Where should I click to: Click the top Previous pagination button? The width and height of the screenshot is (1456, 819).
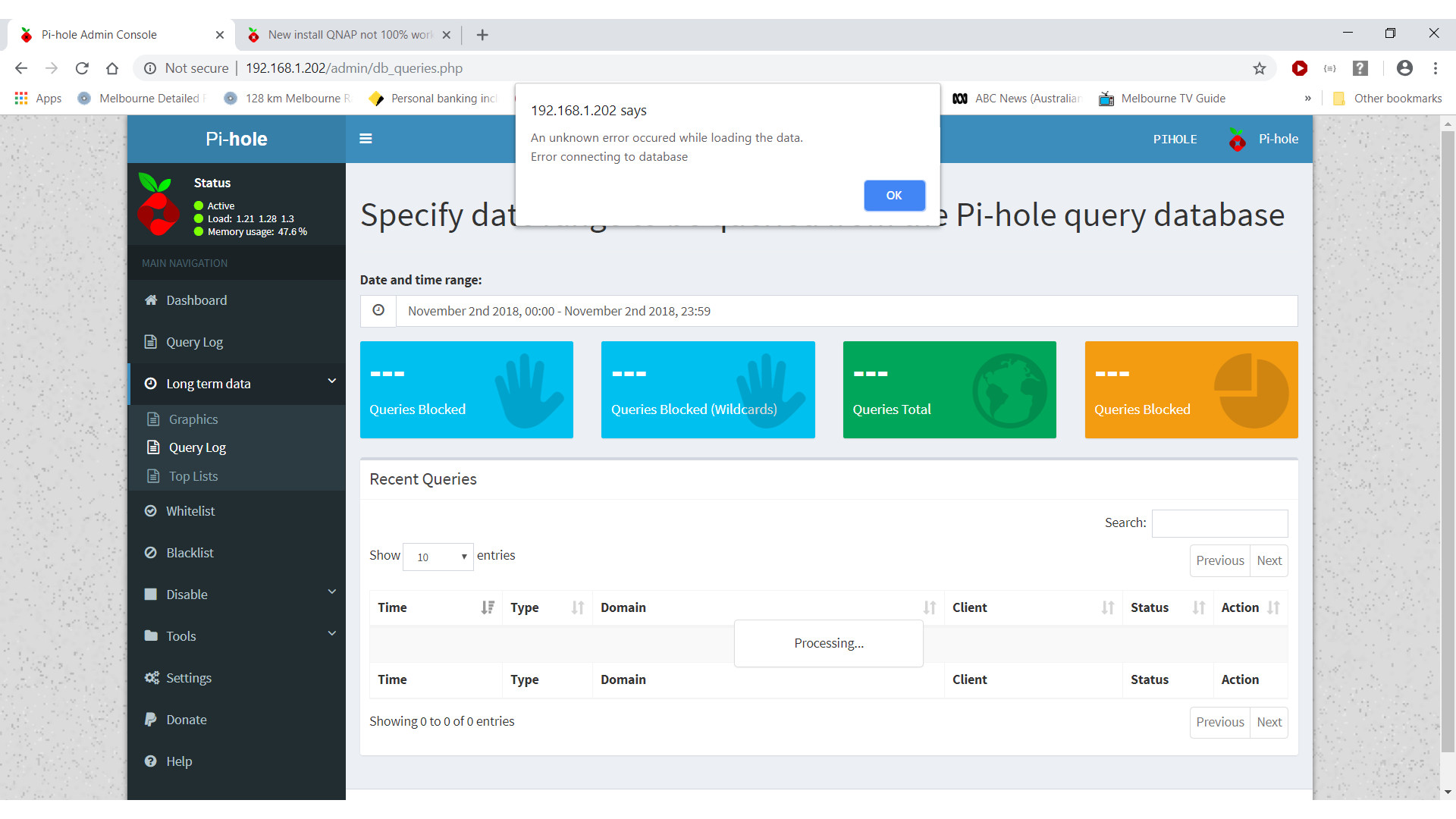1219,561
